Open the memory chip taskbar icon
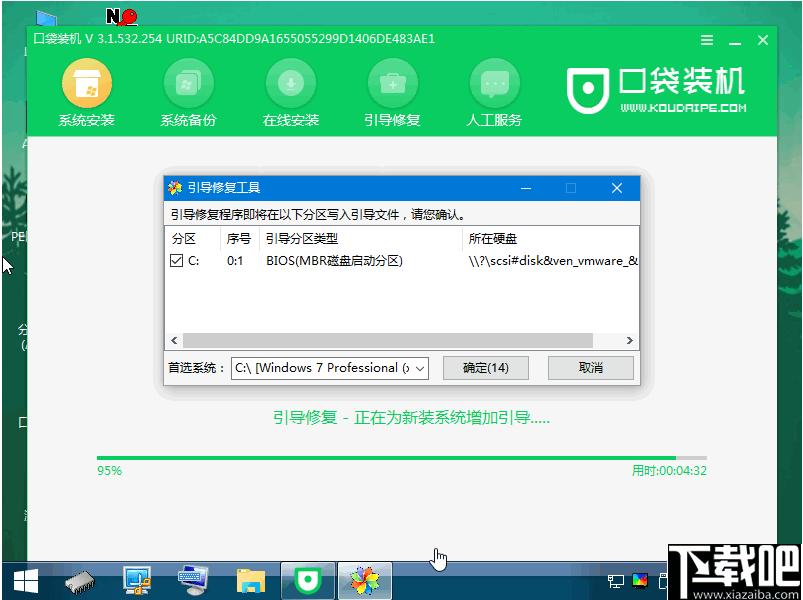This screenshot has width=803, height=600. click(80, 582)
